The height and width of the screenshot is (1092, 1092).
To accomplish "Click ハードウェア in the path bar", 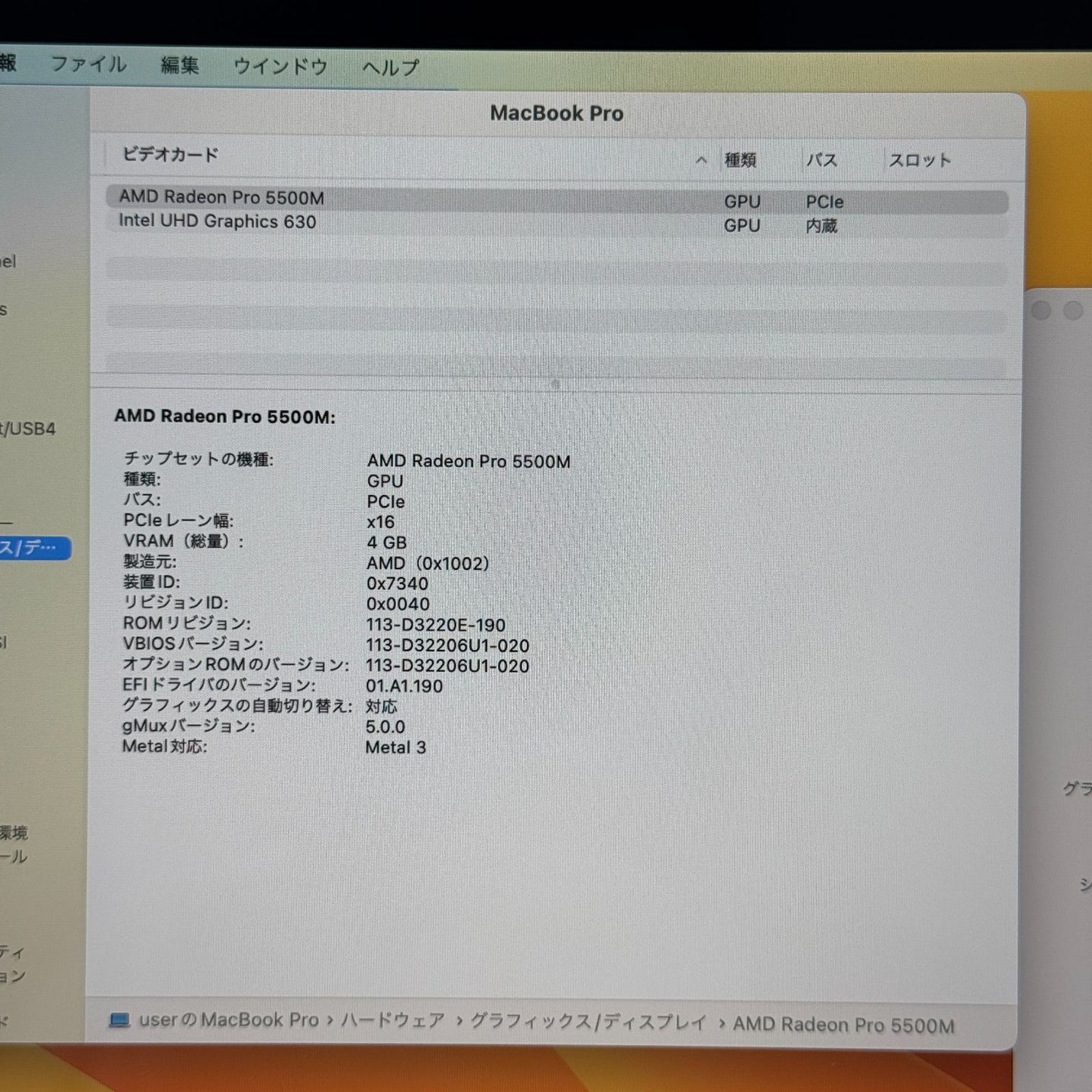I will click(x=393, y=1021).
